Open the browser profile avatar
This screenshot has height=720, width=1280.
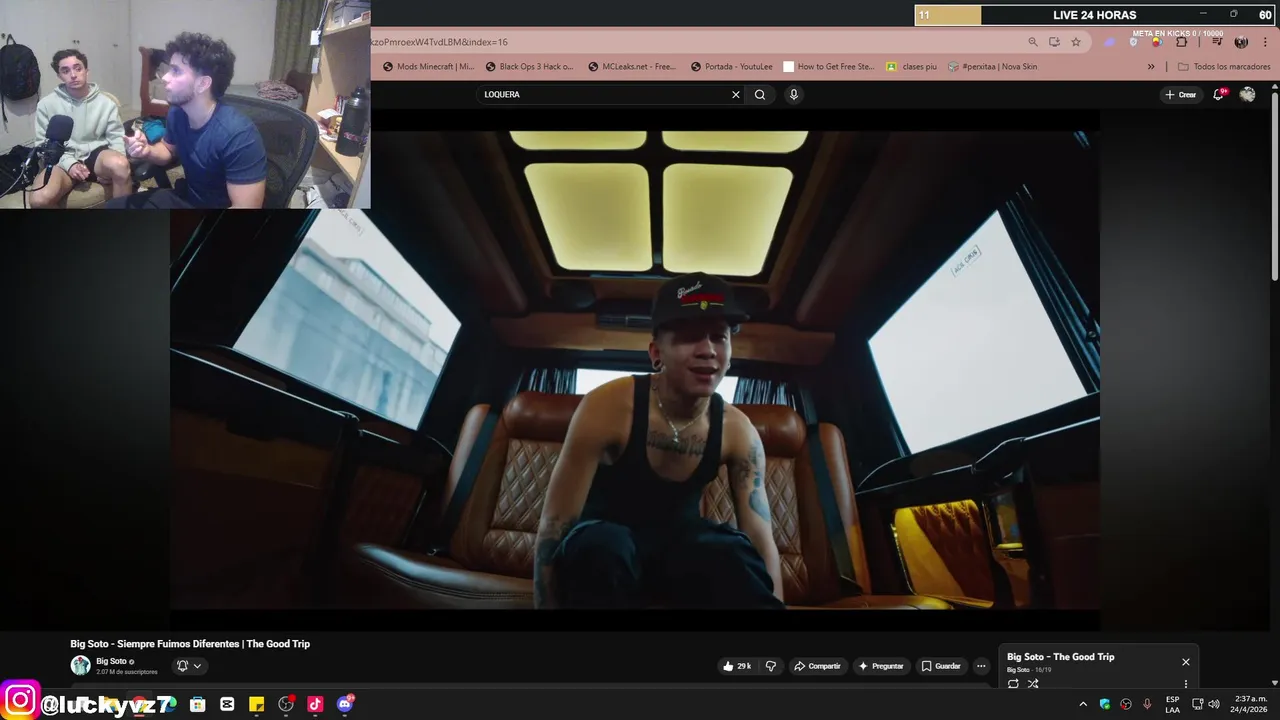(1241, 42)
